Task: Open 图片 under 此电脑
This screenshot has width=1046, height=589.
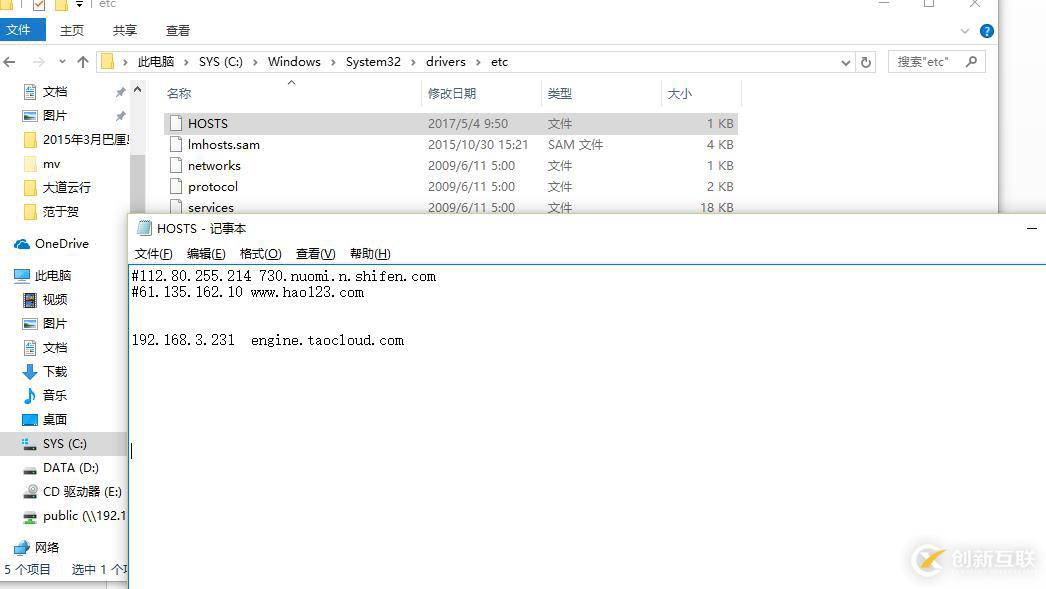Action: point(55,324)
